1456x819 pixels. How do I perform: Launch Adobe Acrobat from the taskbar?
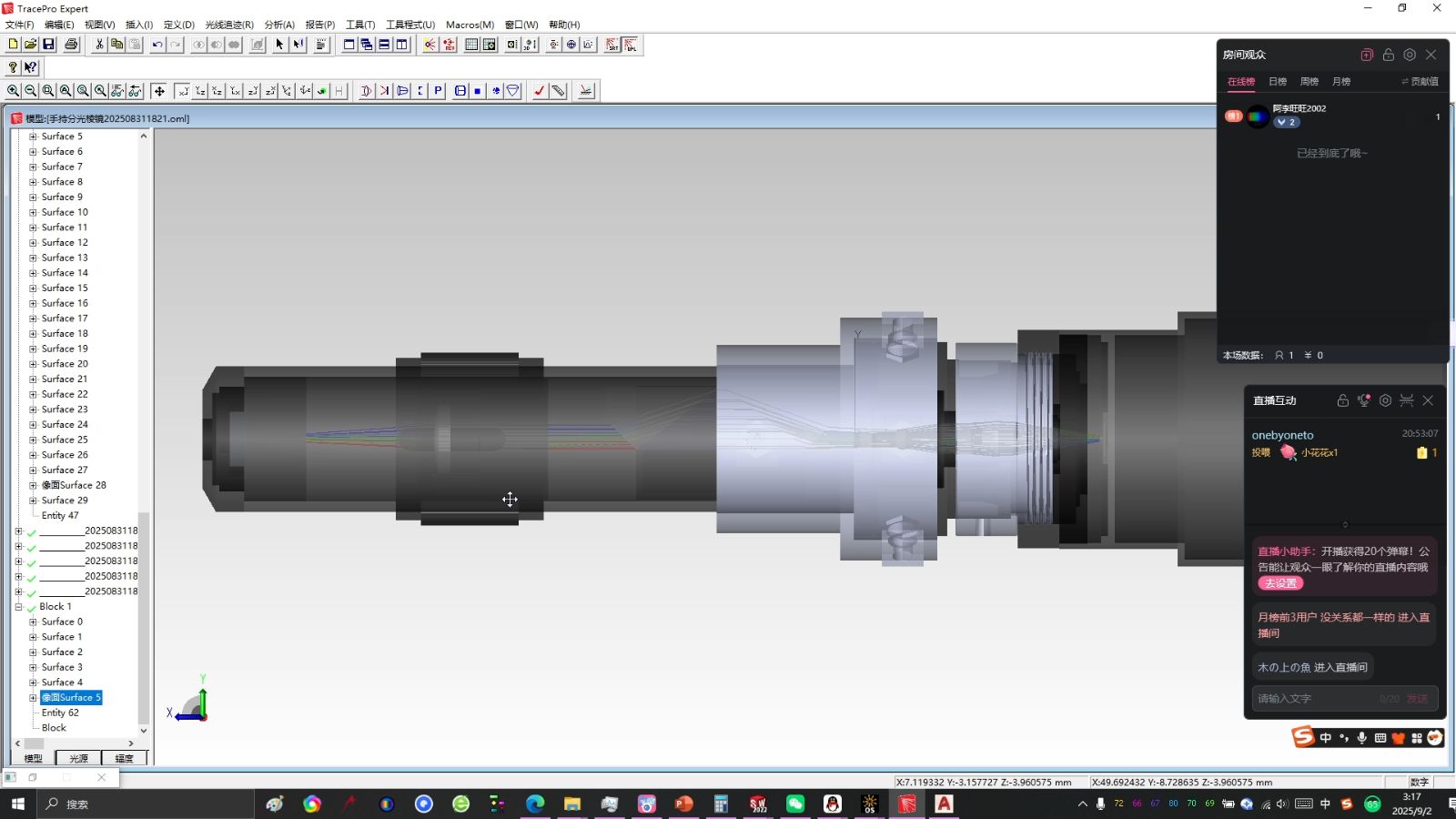943,804
